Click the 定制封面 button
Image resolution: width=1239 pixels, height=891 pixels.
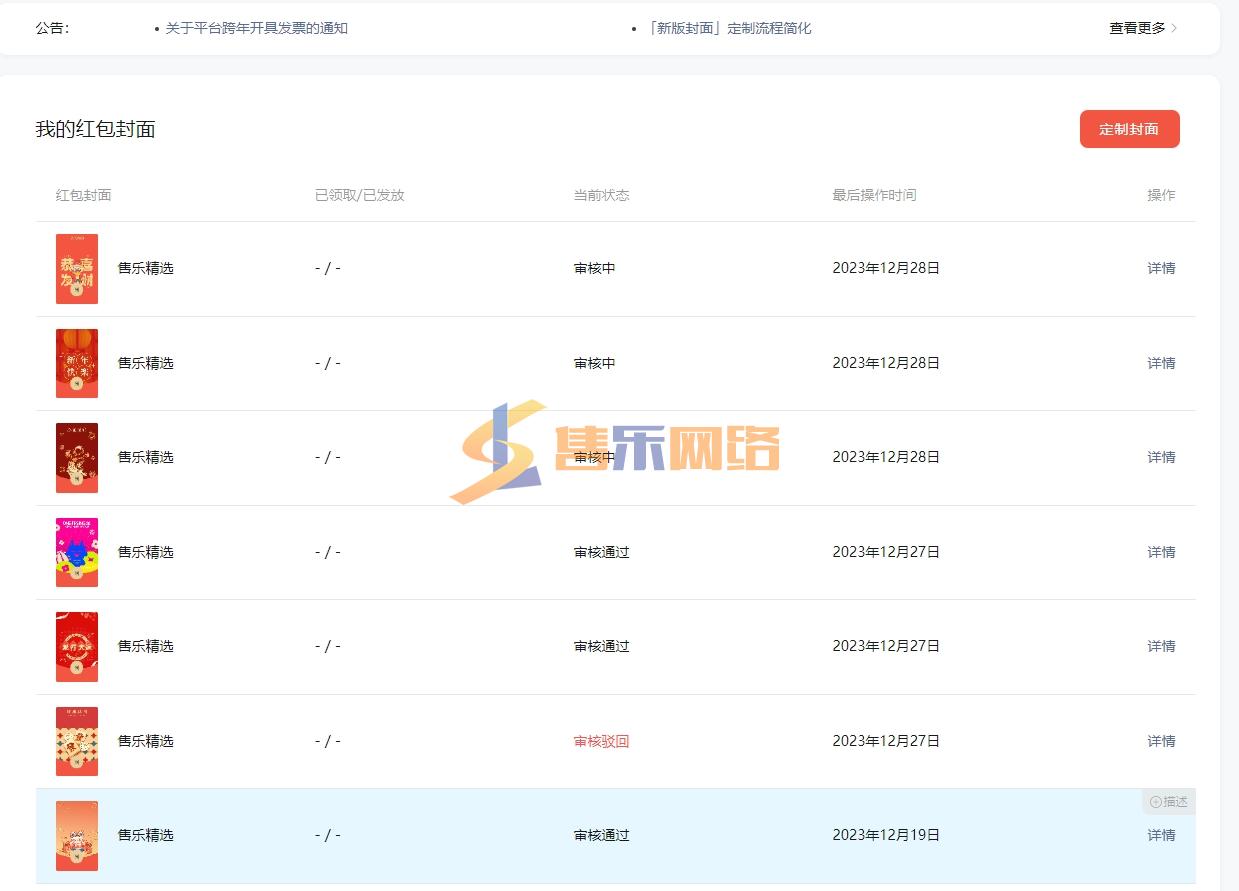tap(1129, 129)
